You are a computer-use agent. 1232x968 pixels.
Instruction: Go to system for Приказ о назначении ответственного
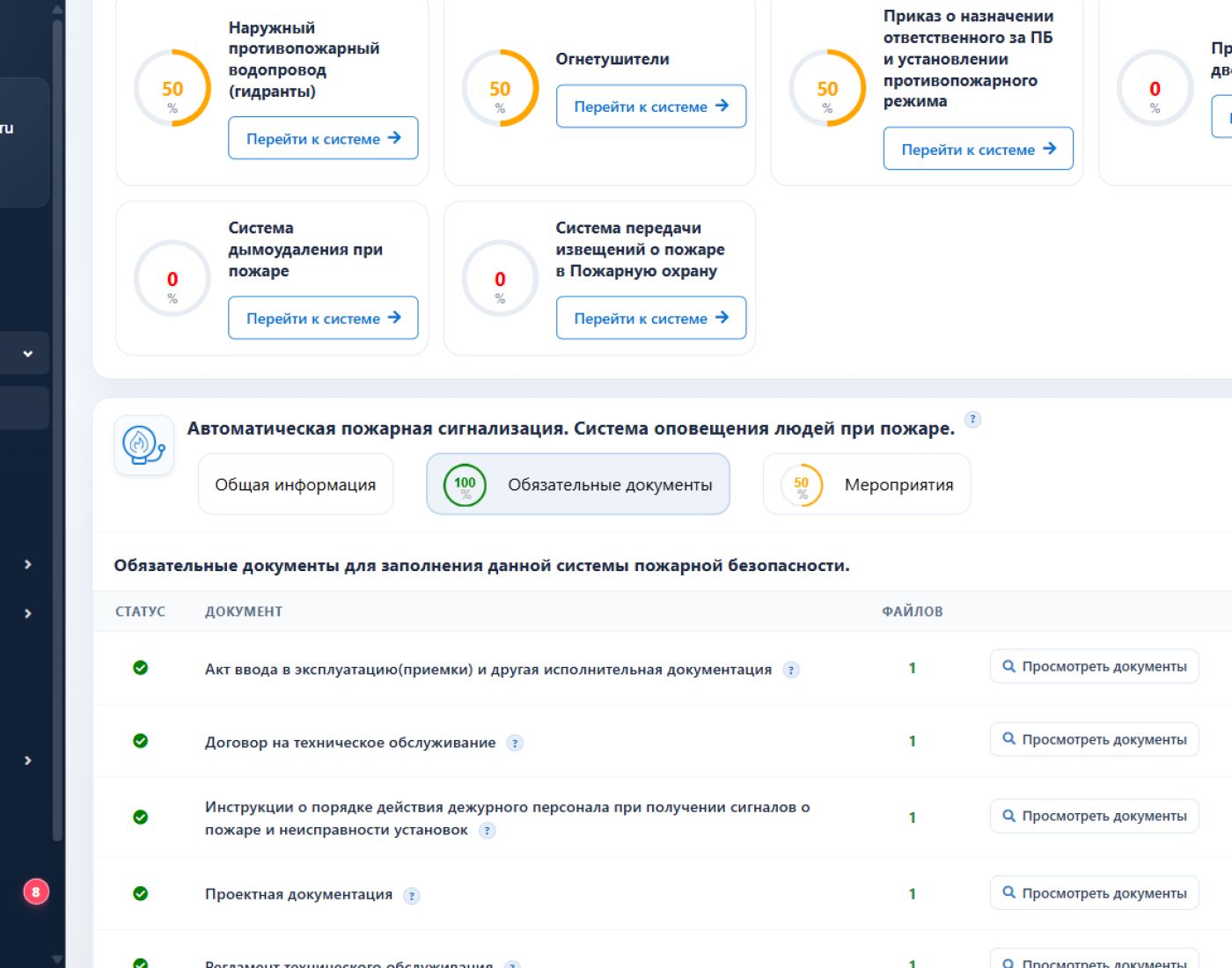(979, 149)
